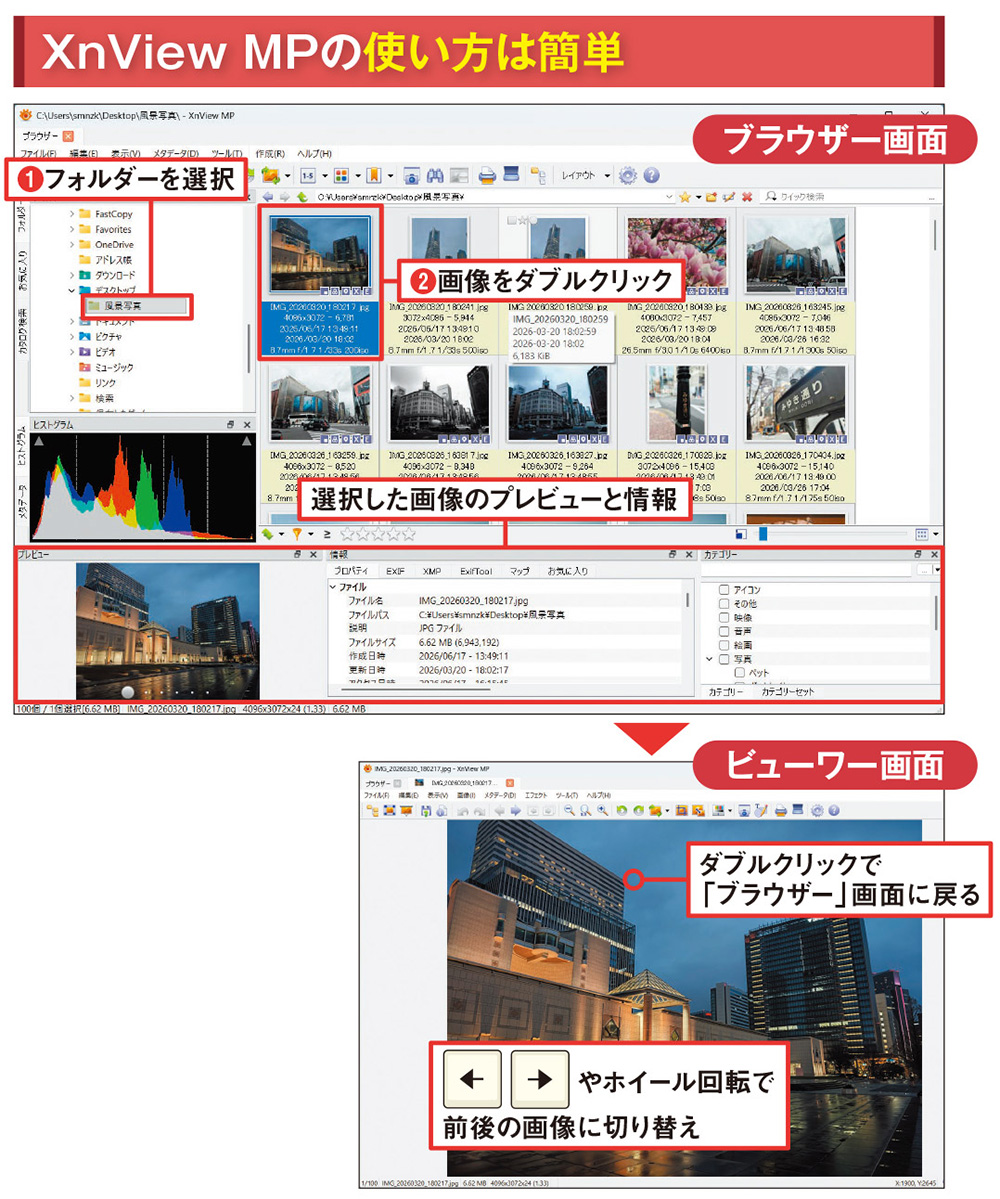Click zoom in magnifier in viewer toolbar
This screenshot has height=1199, width=1000.
602,811
